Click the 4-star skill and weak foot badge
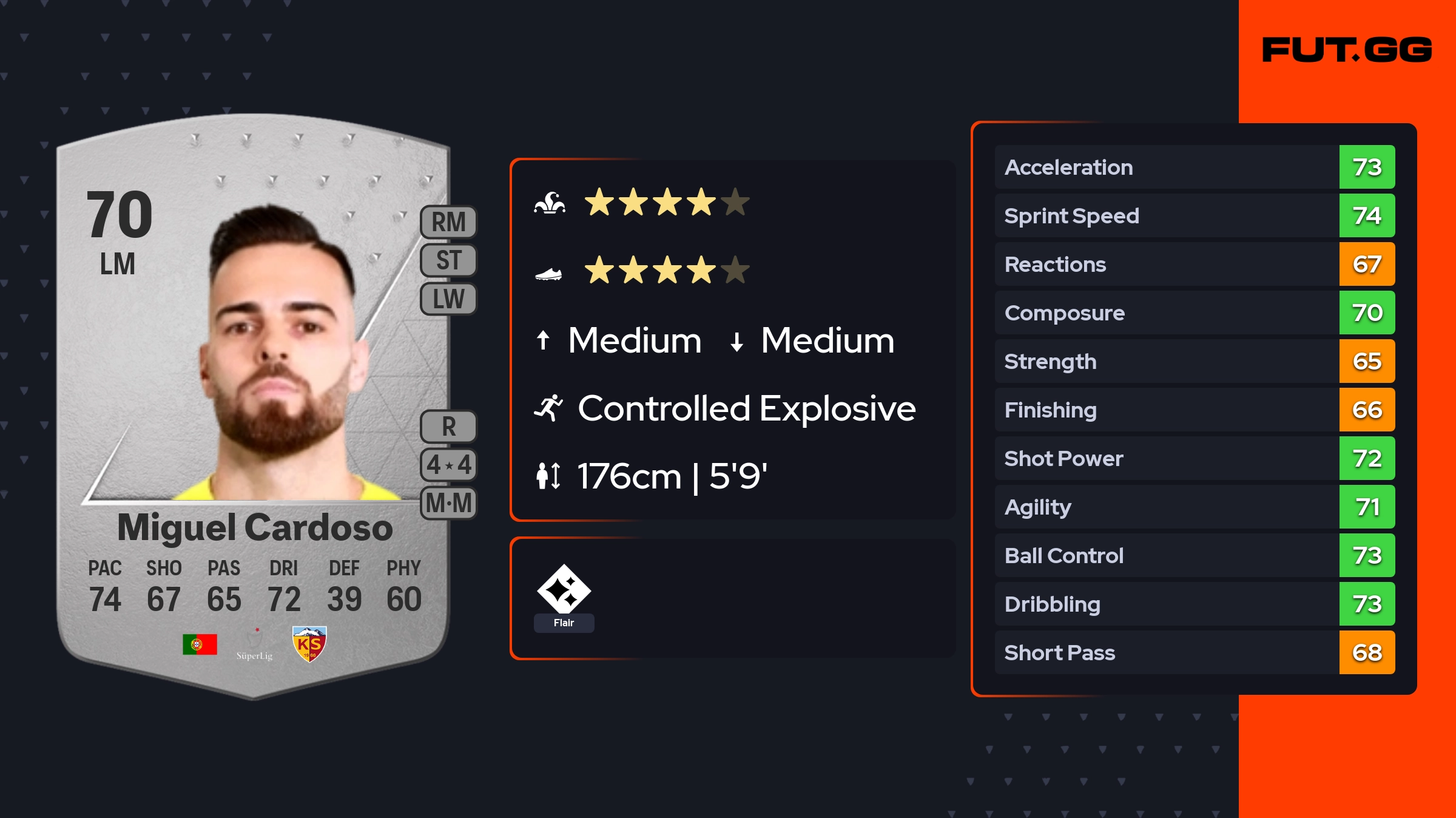The image size is (1456, 818). [448, 465]
